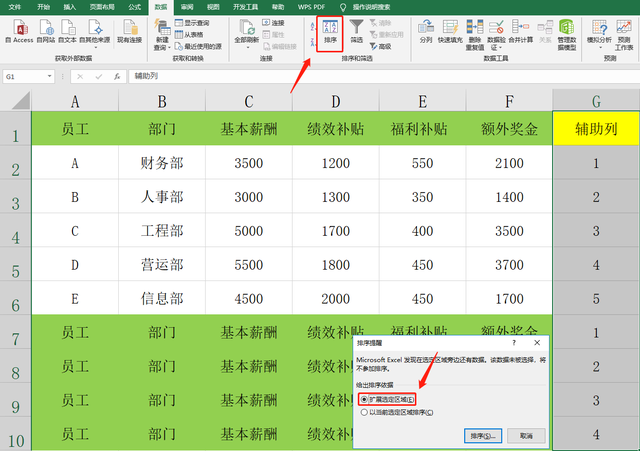This screenshot has height=451, width=640.
Task: Switch to the WPS PDF tab
Action: [311, 7]
